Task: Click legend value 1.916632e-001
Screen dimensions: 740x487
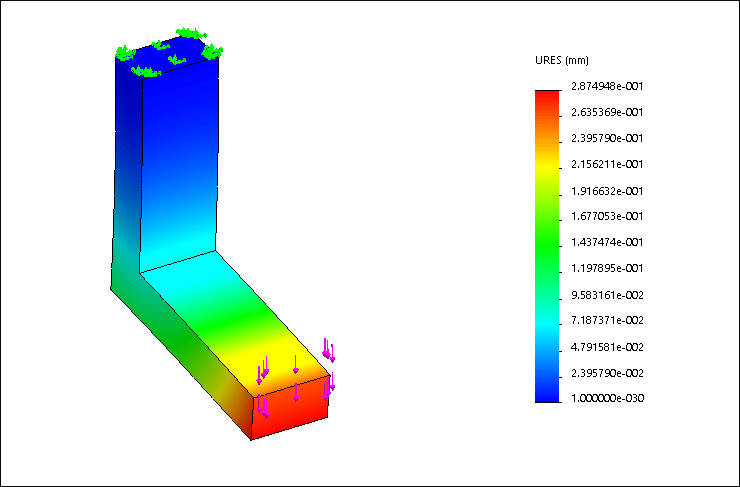Action: pos(607,191)
